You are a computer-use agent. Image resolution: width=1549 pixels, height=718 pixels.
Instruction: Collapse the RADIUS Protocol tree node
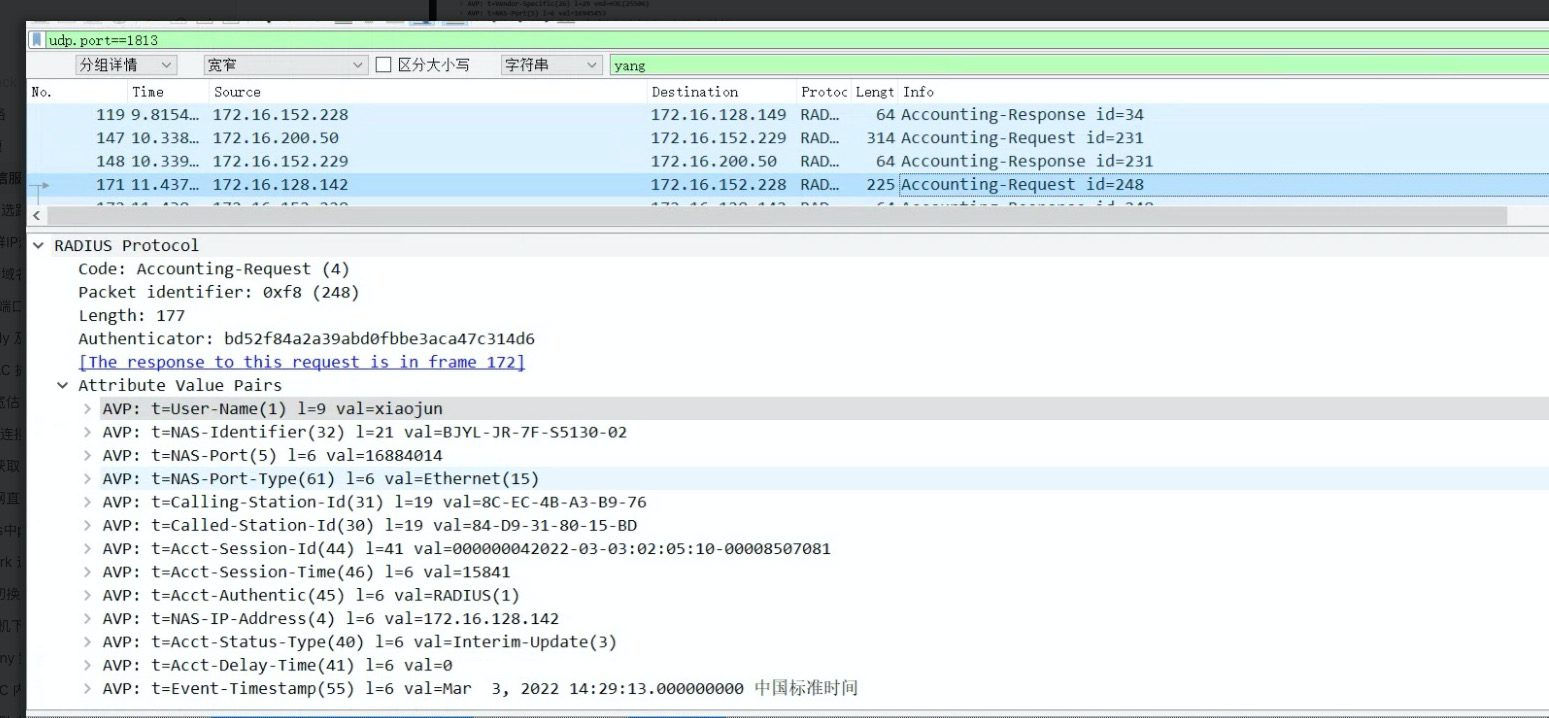pyautogui.click(x=38, y=246)
